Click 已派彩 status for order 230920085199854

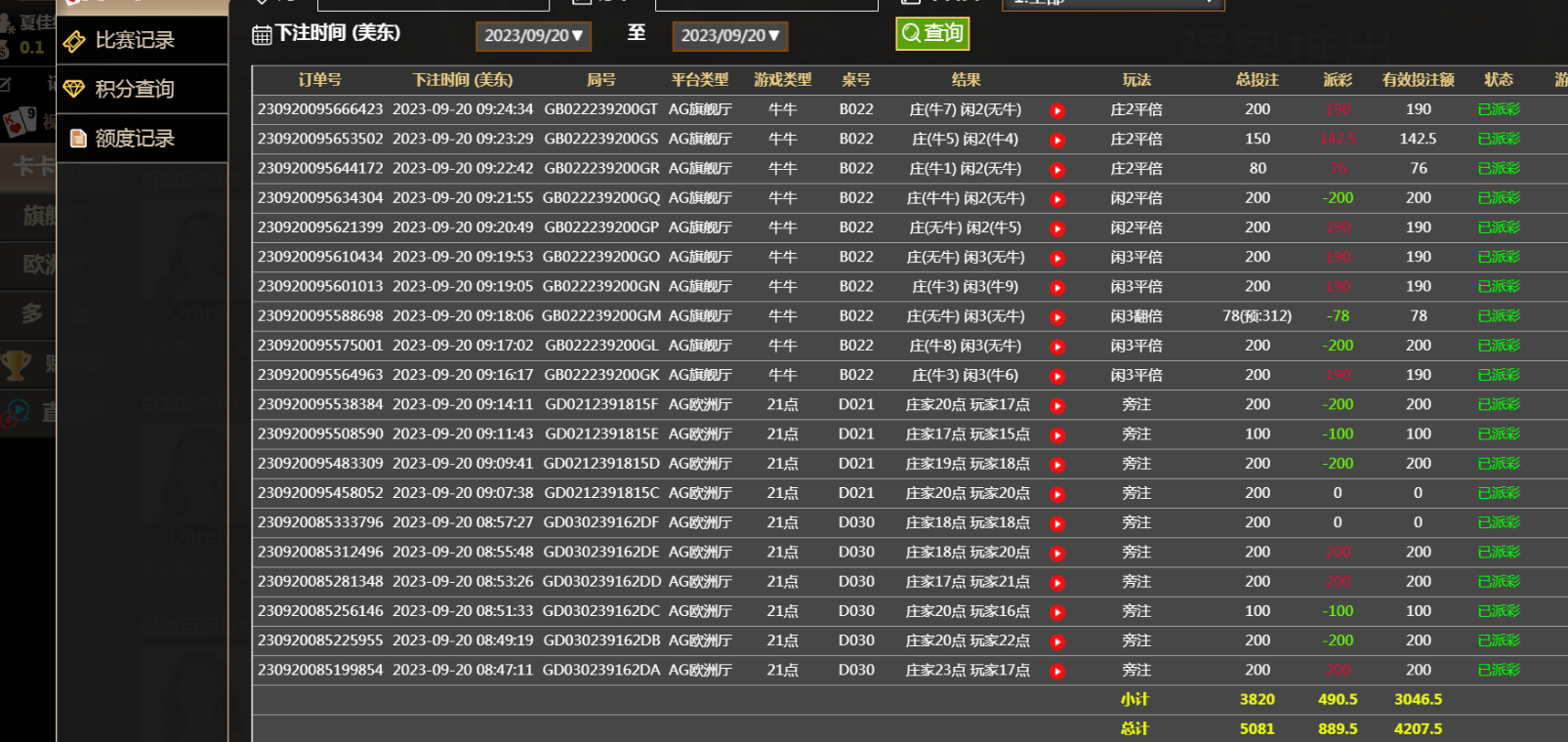point(1499,670)
